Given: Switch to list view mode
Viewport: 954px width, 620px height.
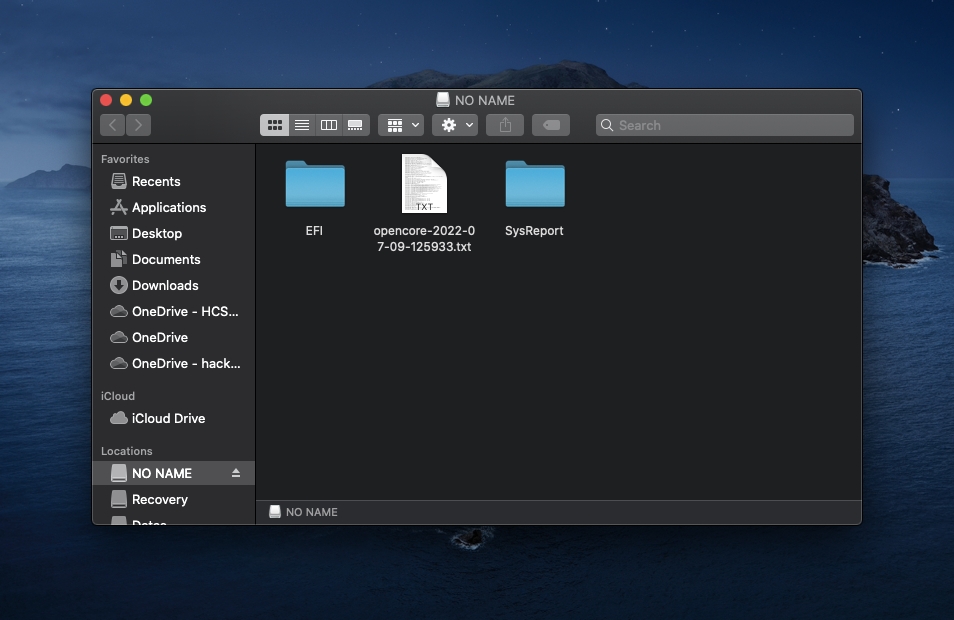Looking at the screenshot, I should [x=301, y=125].
